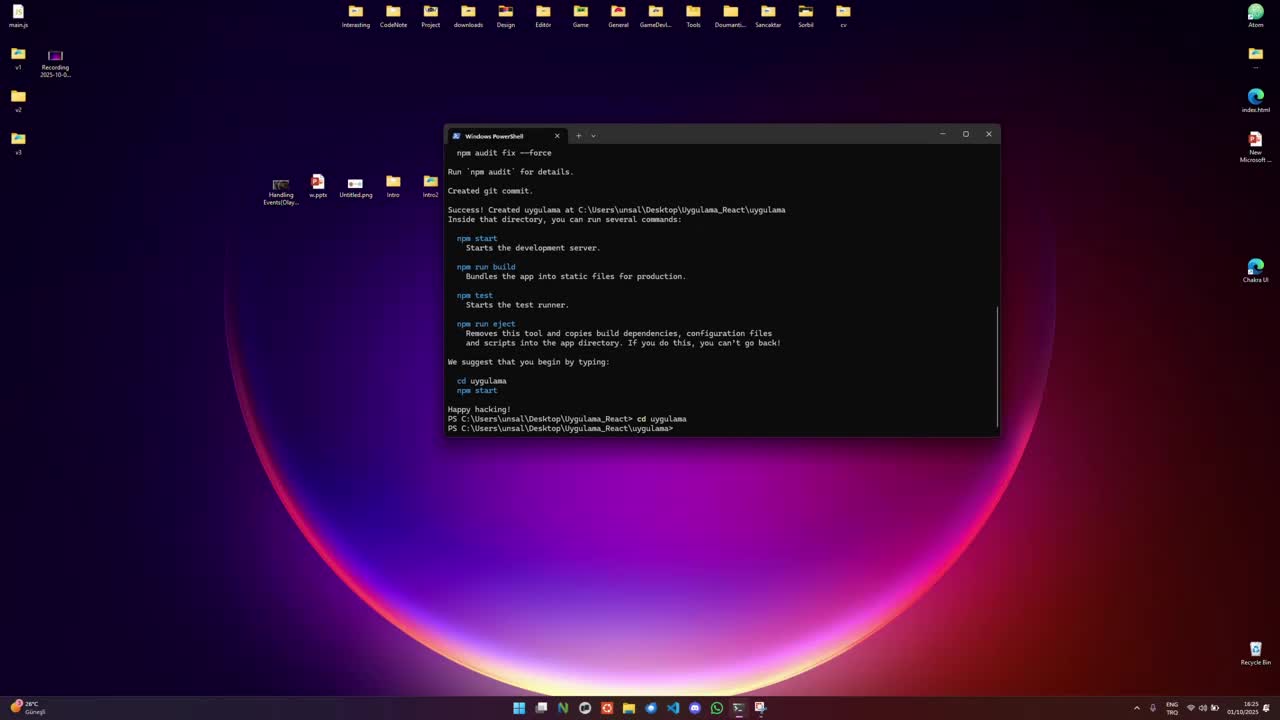The height and width of the screenshot is (720, 1280).
Task: Select the main.js file on desktop
Action: click(x=18, y=16)
